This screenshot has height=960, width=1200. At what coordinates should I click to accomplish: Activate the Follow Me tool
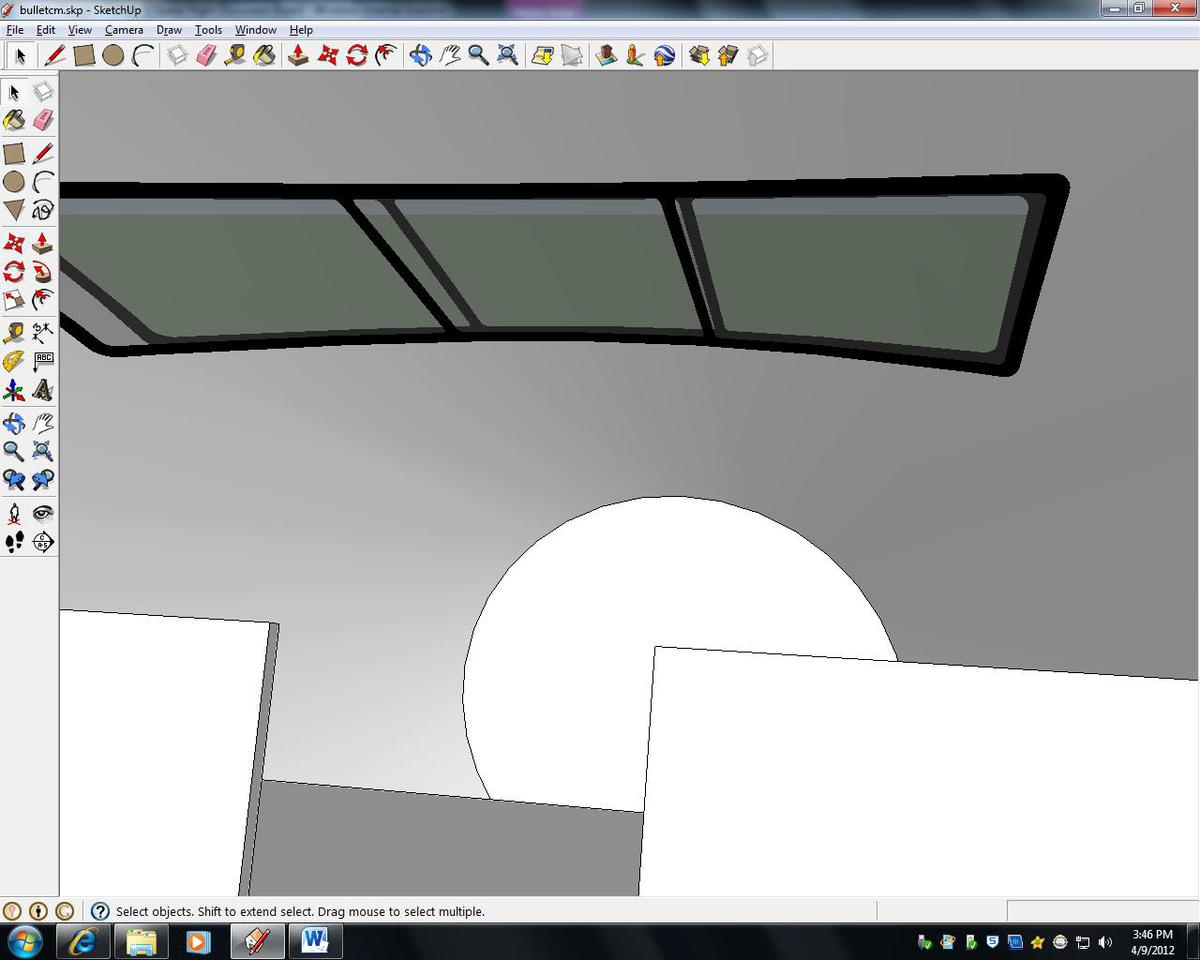[43, 272]
